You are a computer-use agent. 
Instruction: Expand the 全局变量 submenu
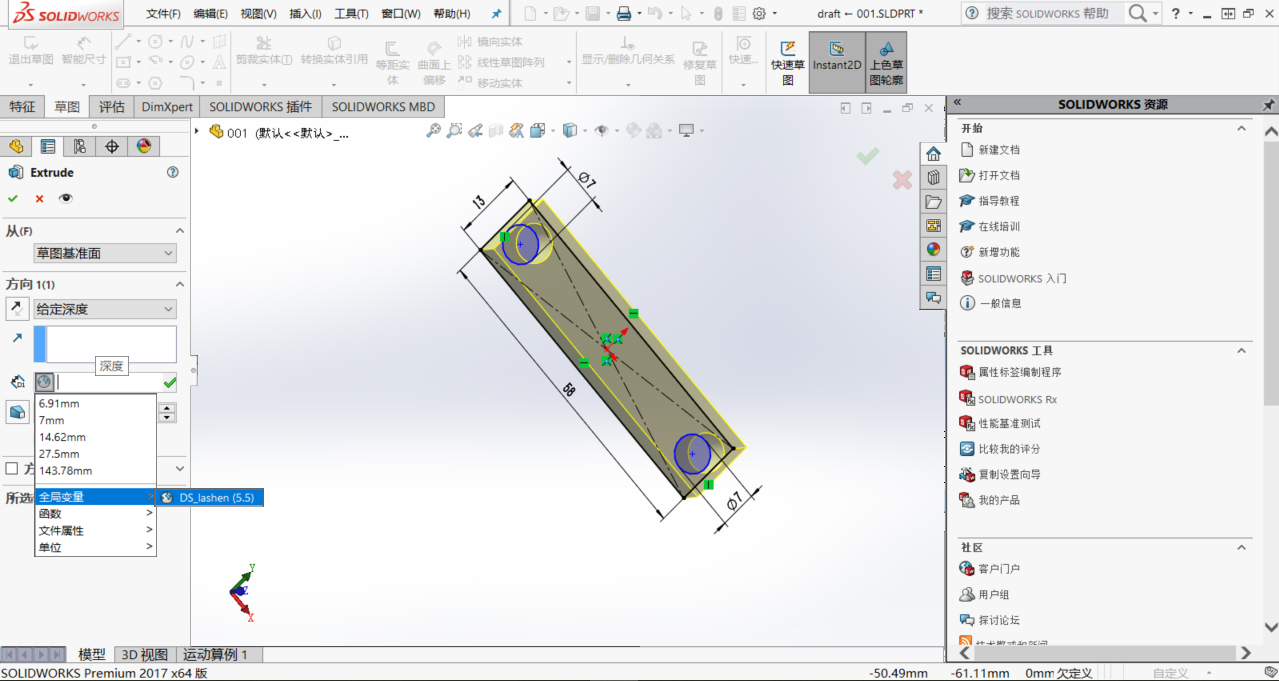[93, 496]
